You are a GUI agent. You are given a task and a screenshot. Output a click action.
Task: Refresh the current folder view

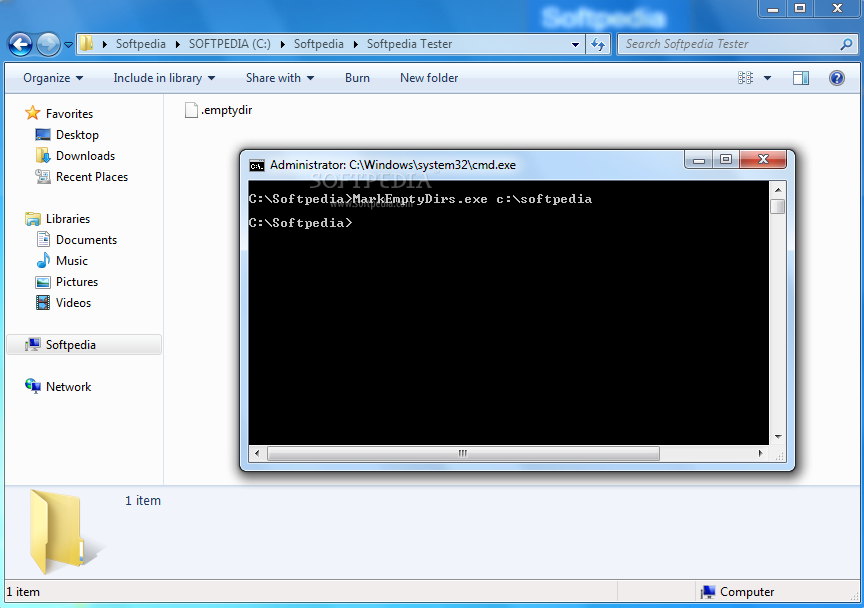coord(598,44)
